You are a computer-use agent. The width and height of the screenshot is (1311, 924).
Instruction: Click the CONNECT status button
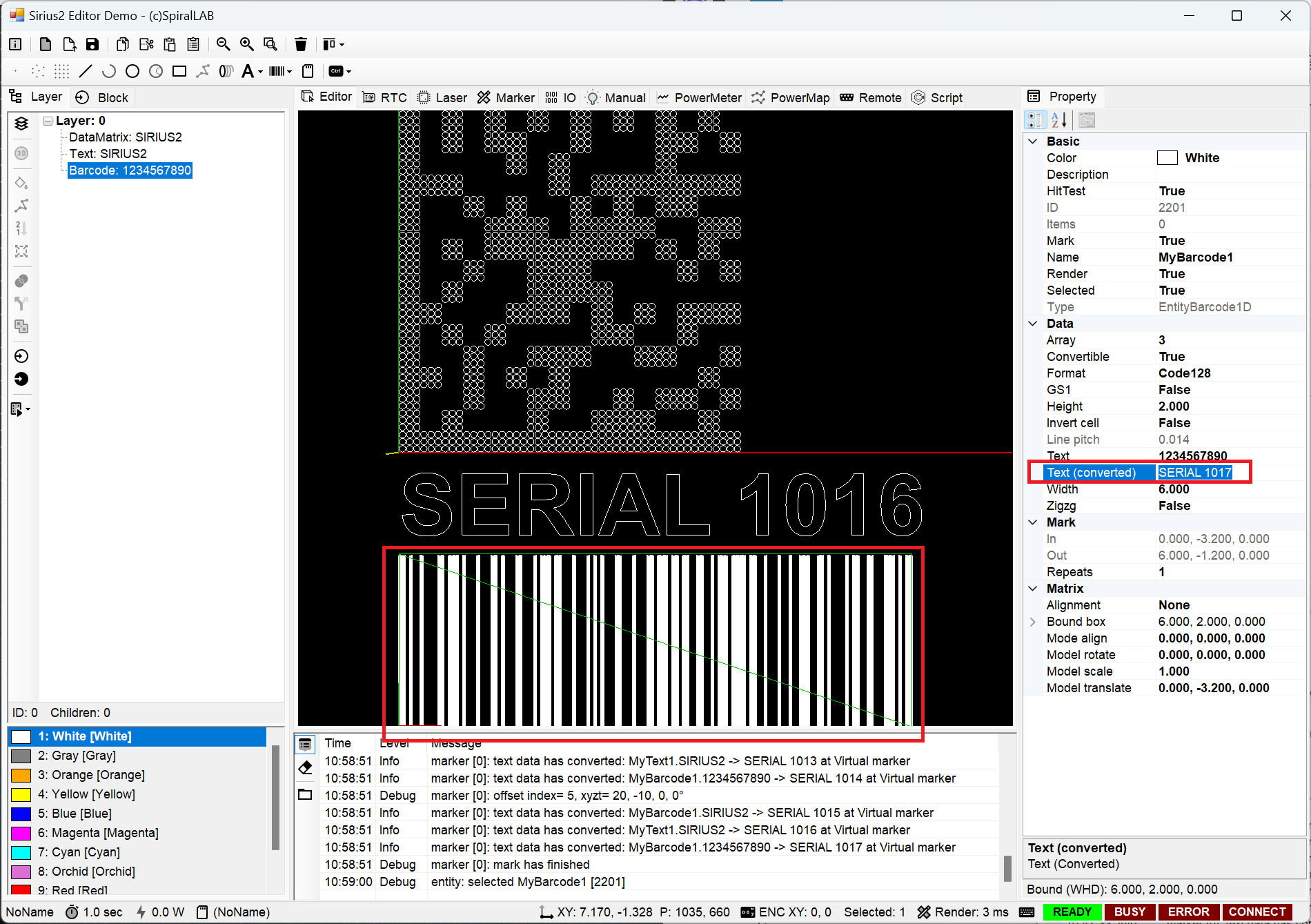click(1257, 912)
